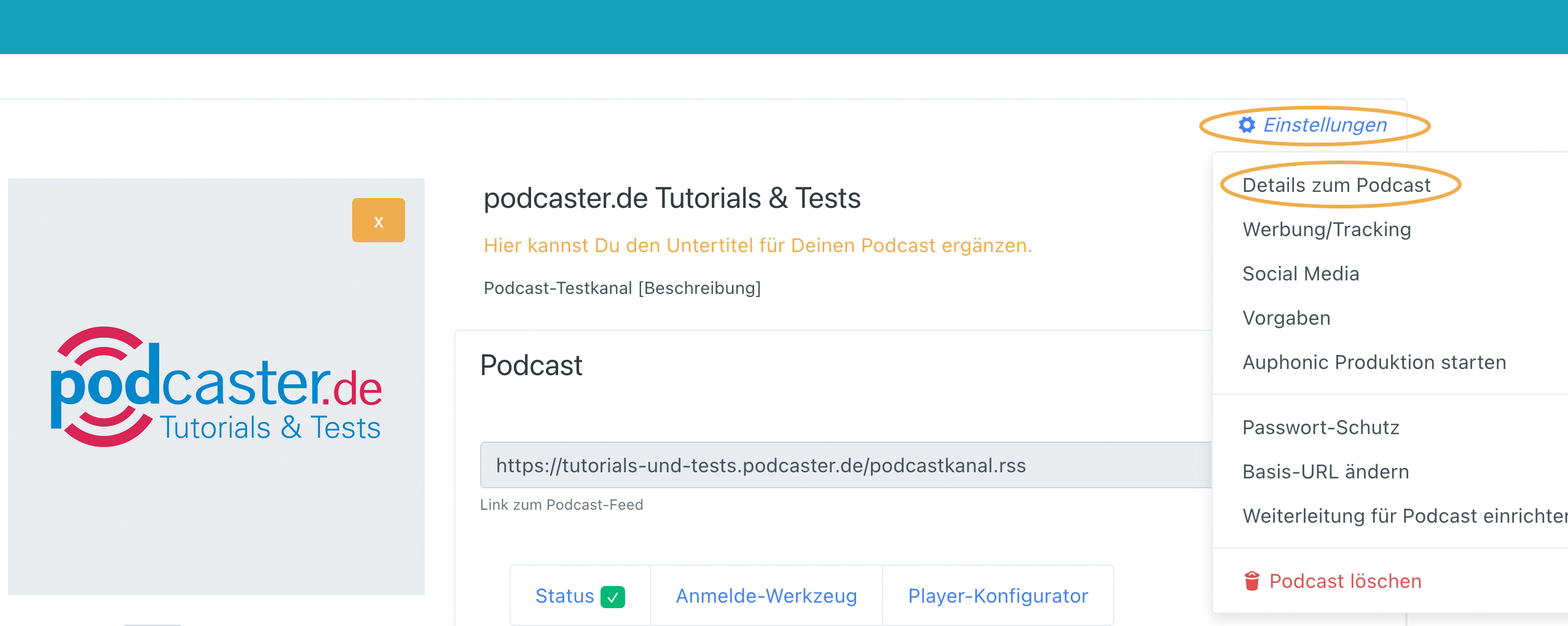Image resolution: width=1568 pixels, height=626 pixels.
Task: Choose Social Media from the menu
Action: (1301, 274)
